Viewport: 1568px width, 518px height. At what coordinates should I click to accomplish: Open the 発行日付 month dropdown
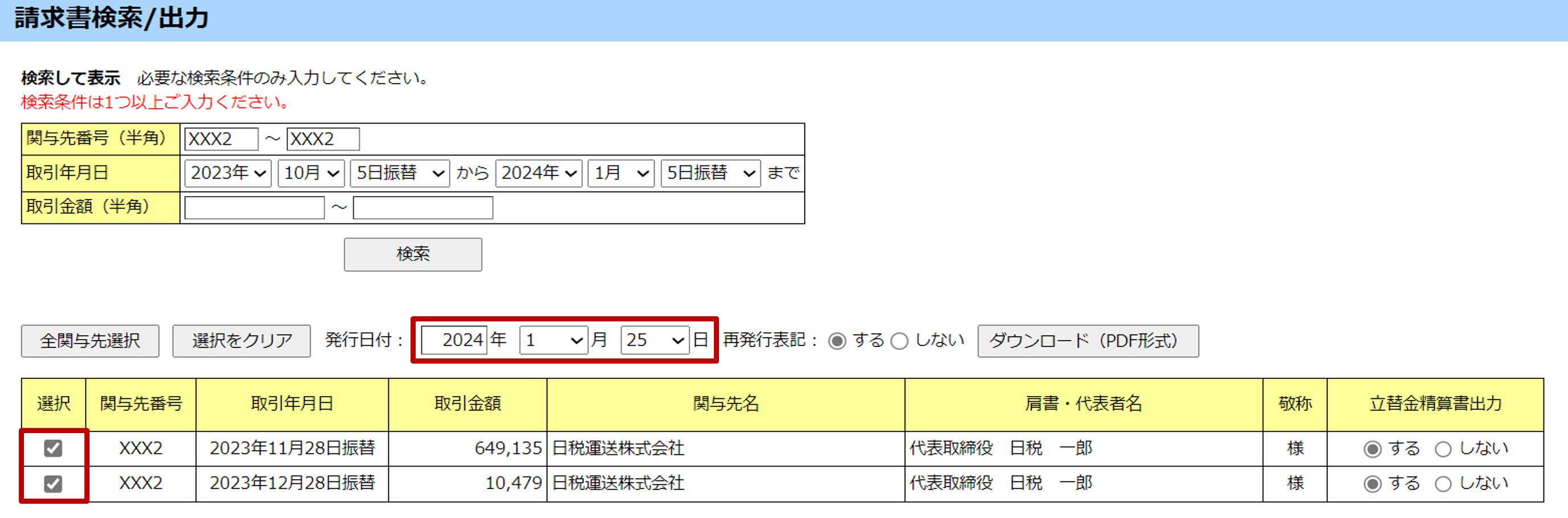pyautogui.click(x=553, y=340)
